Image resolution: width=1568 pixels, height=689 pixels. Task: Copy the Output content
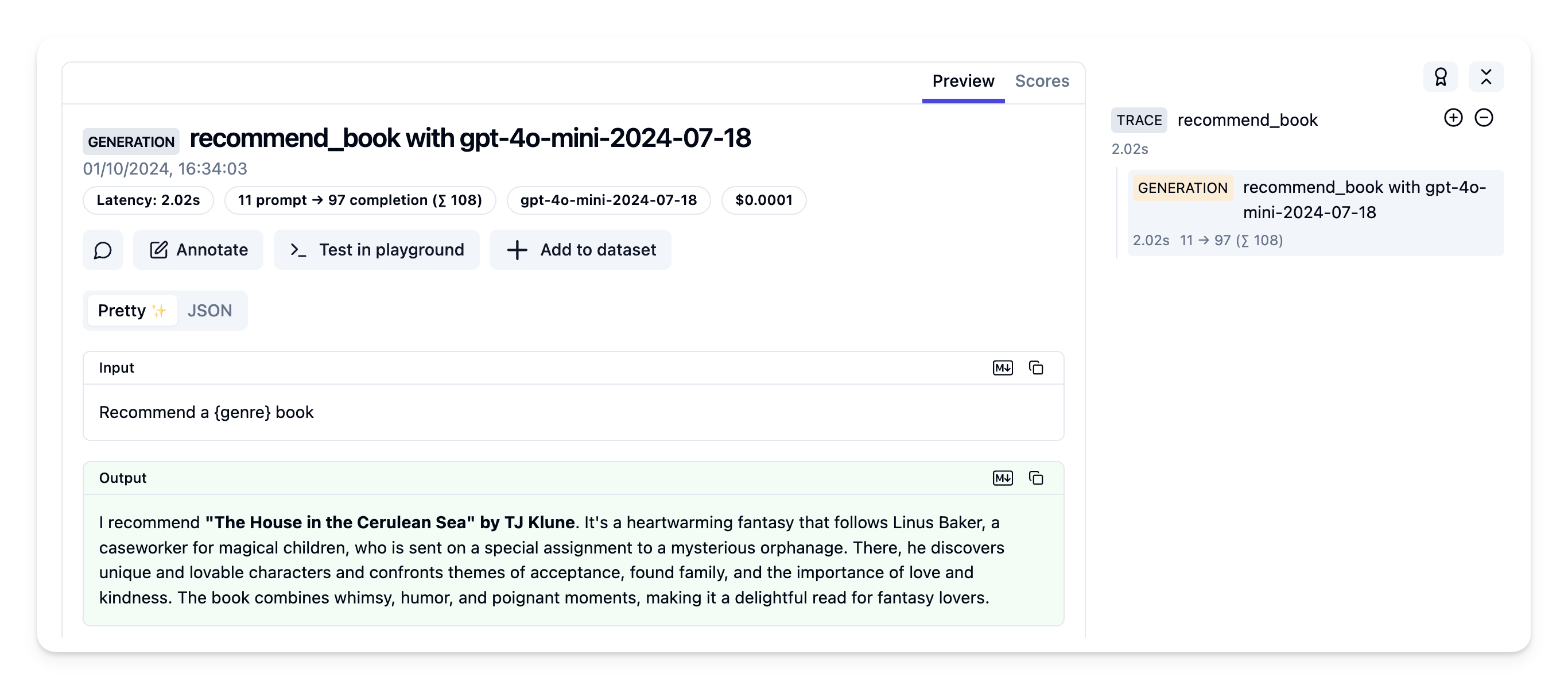pyautogui.click(x=1035, y=478)
